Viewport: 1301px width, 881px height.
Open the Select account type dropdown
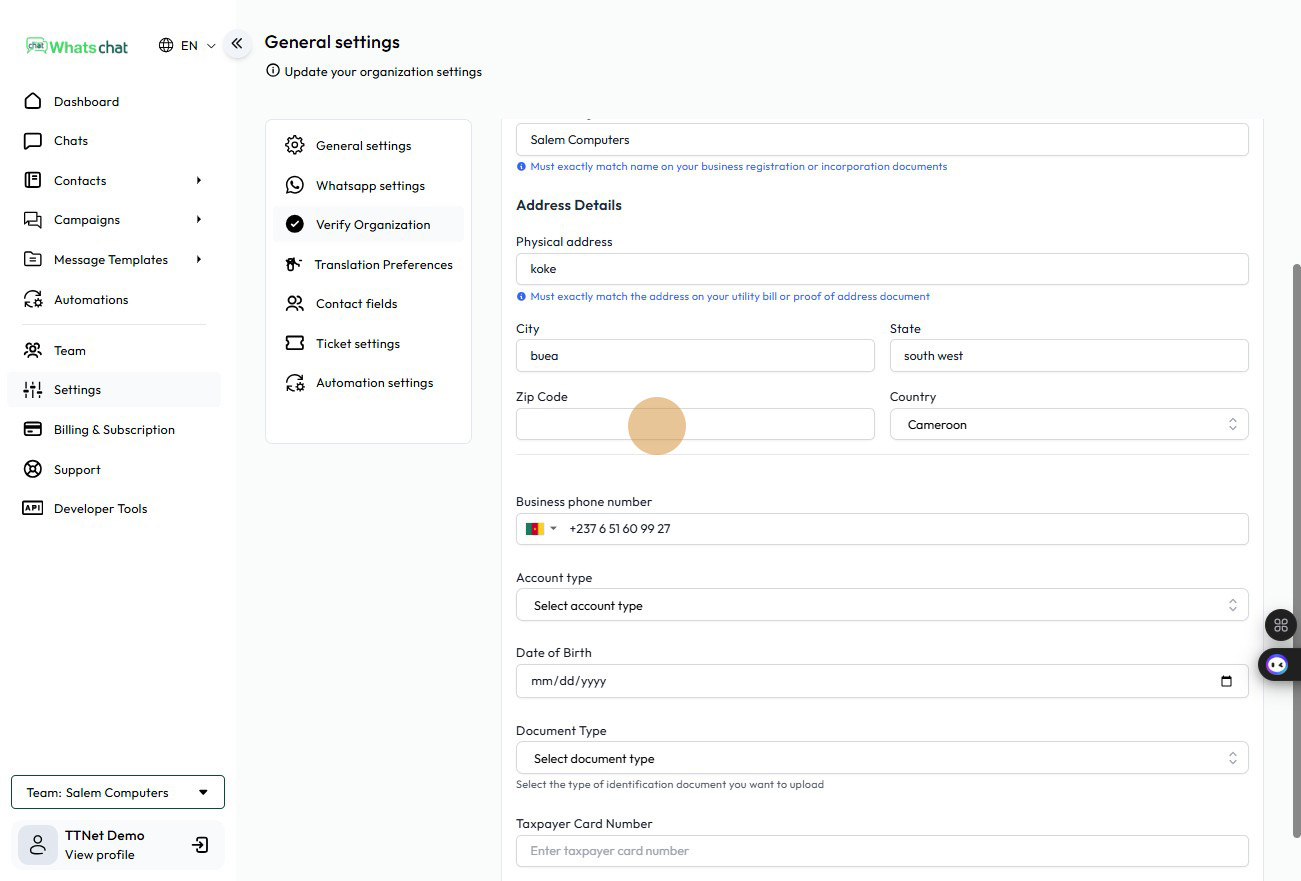coord(881,605)
